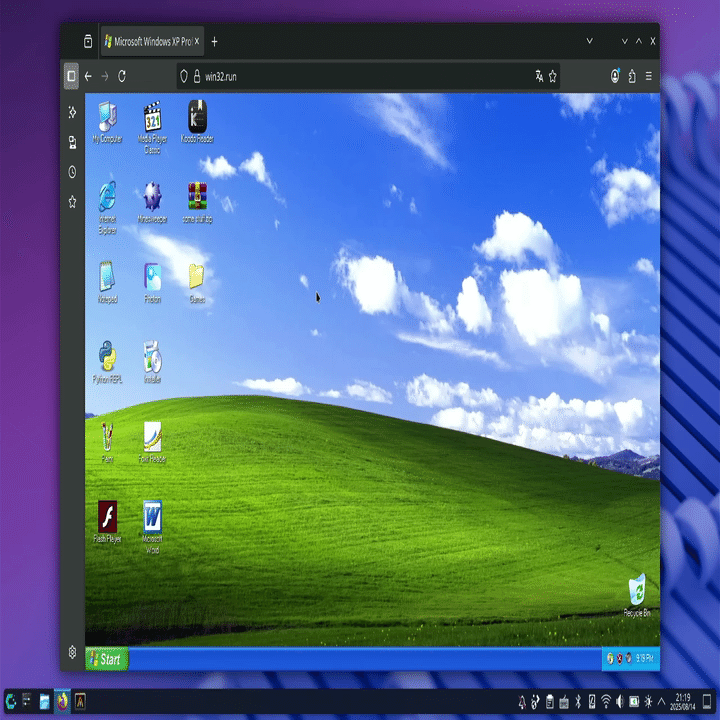Viewport: 720px width, 720px height.
Task: Open the account icon in the browser toolbar
Action: [x=615, y=76]
